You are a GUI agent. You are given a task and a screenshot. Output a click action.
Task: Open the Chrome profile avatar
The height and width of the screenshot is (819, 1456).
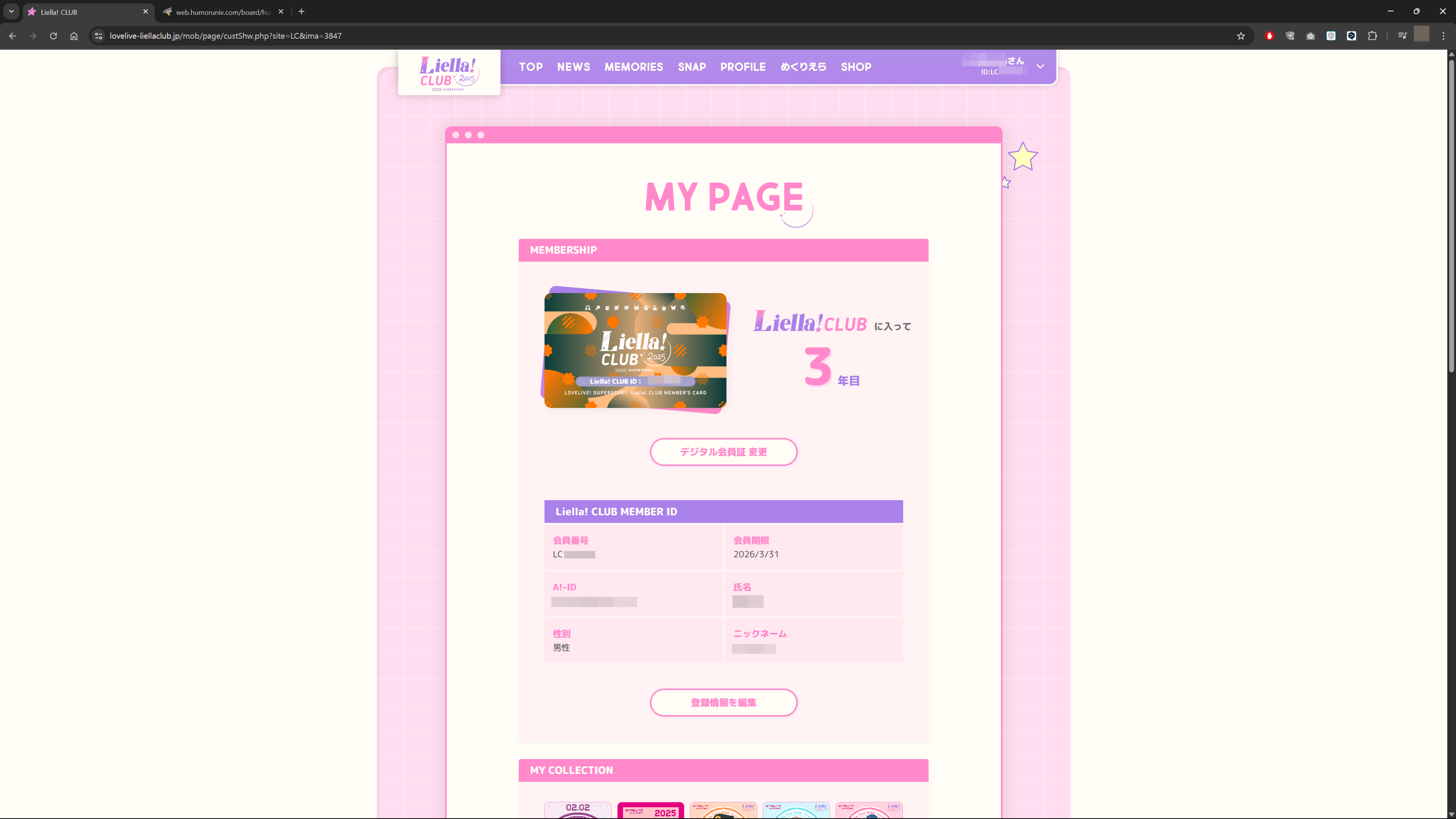pyautogui.click(x=1421, y=35)
